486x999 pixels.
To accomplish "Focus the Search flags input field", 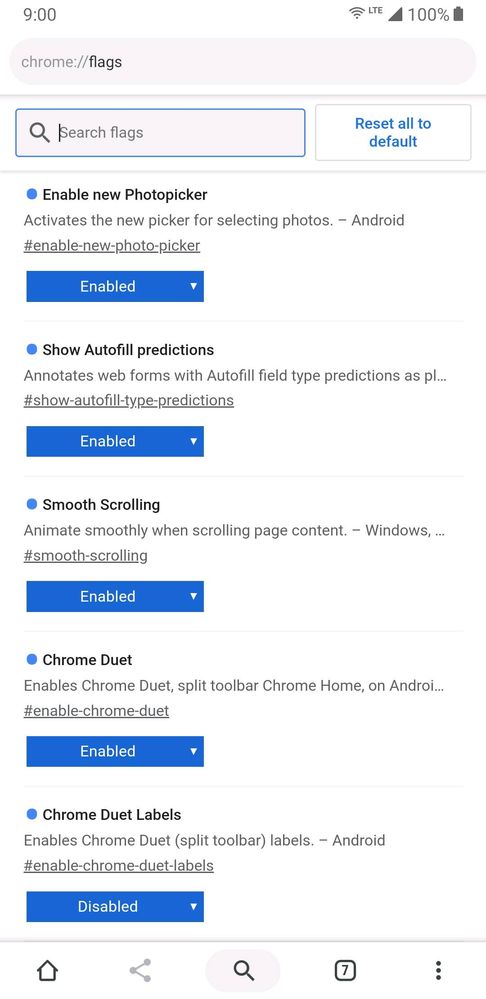I will pos(161,133).
